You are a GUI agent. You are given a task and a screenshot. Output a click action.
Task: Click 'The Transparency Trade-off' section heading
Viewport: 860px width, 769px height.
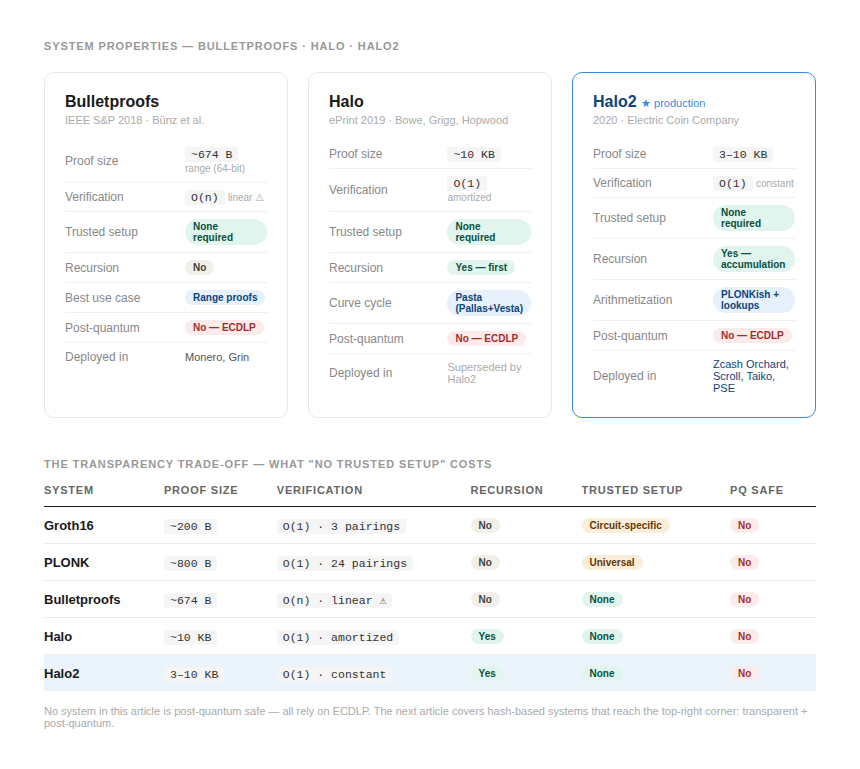click(268, 464)
